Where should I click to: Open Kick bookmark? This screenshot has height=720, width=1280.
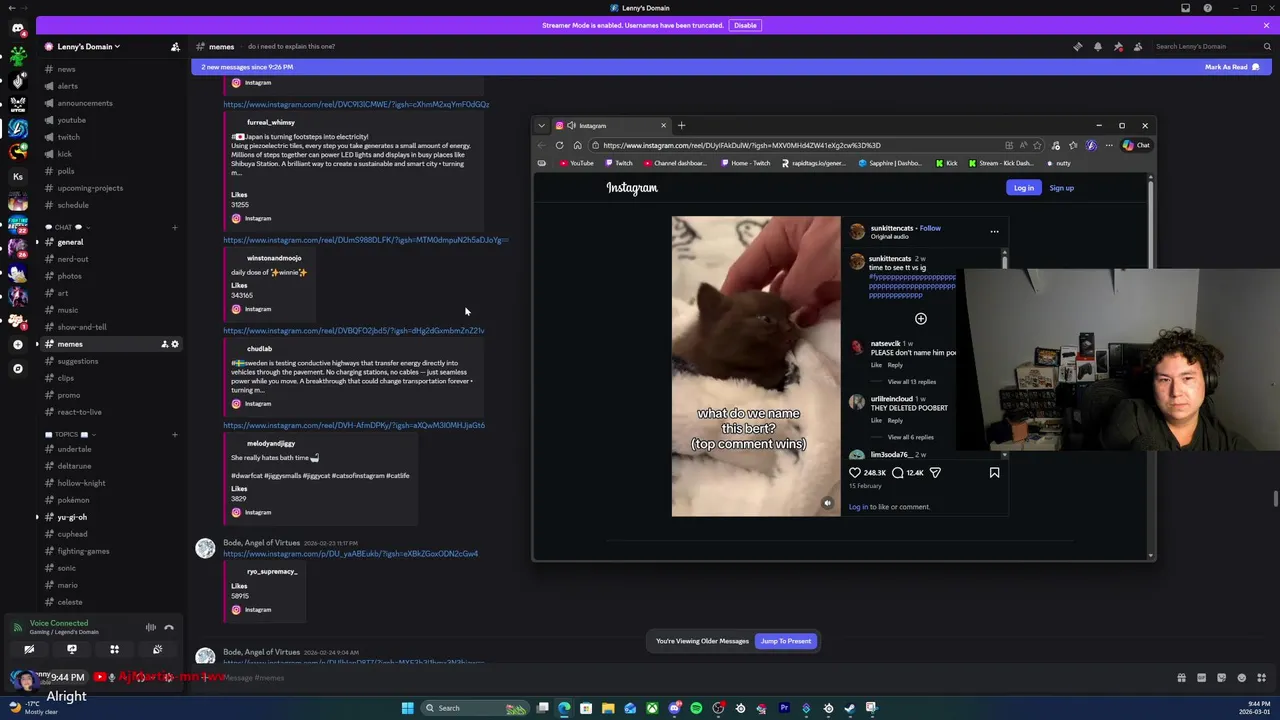(x=946, y=163)
